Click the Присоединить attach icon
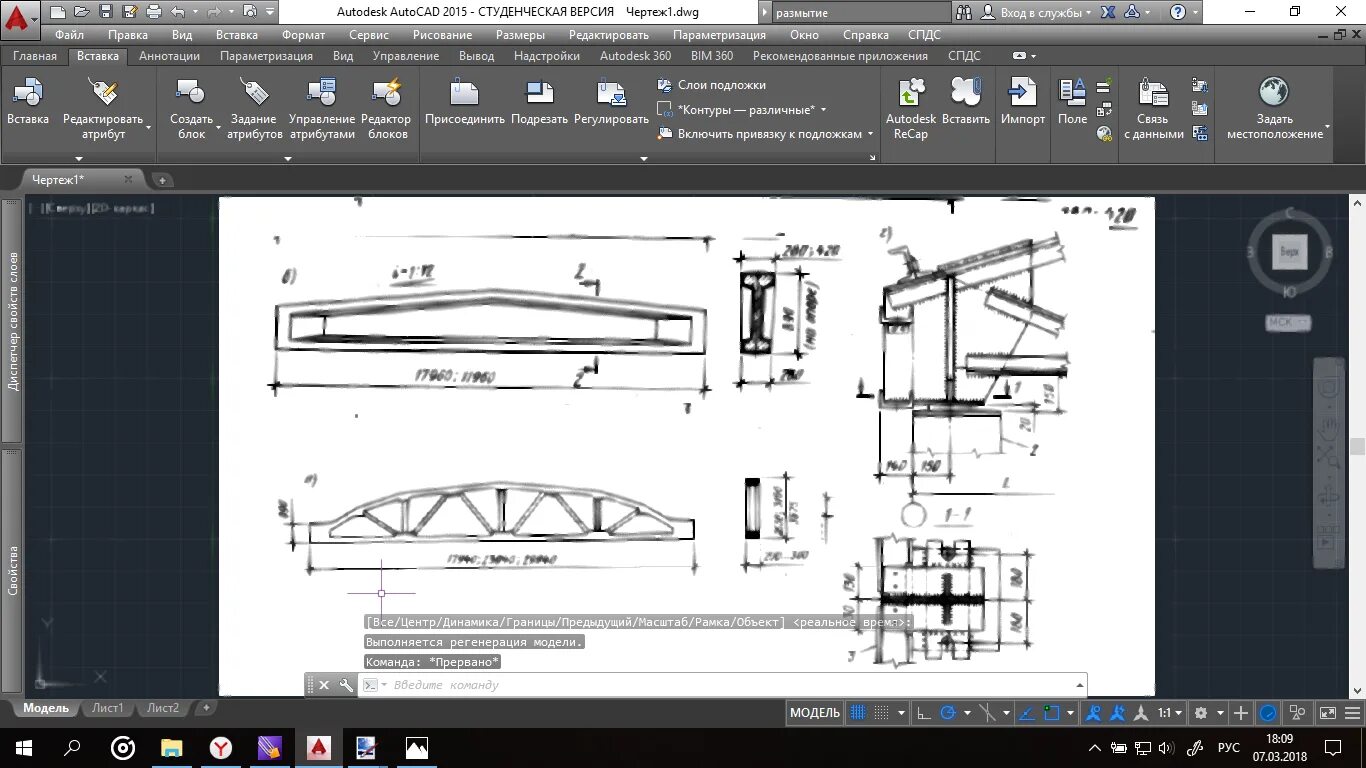This screenshot has height=768, width=1366. 464,104
